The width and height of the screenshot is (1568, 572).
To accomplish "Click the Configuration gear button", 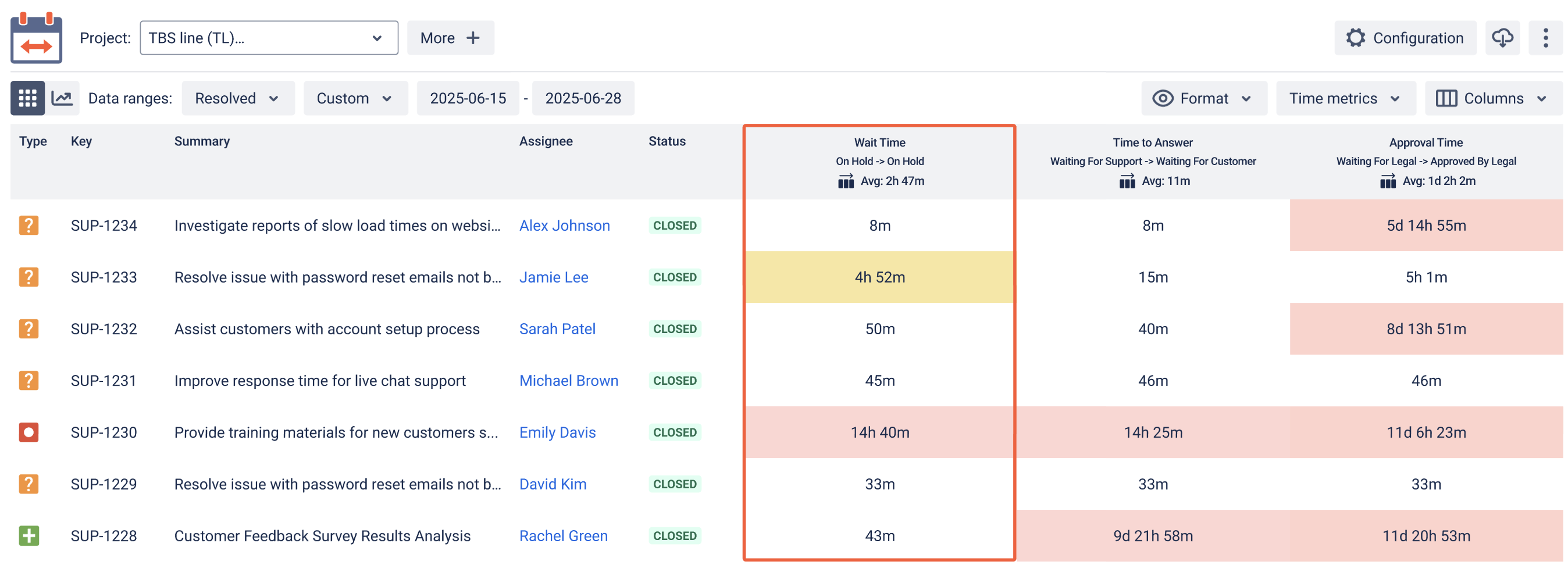I will [x=1405, y=38].
